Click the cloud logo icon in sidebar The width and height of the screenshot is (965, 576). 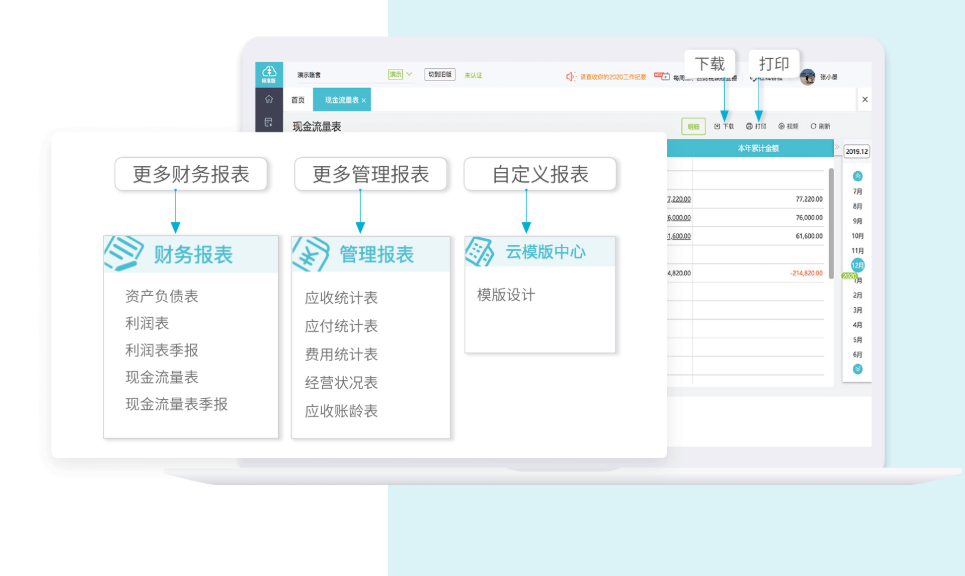(x=268, y=73)
